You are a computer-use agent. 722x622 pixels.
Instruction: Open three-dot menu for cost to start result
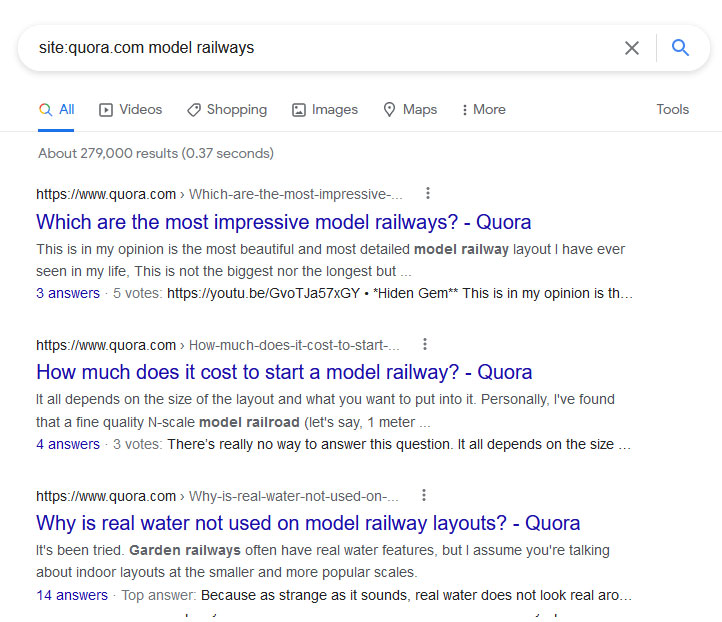tap(425, 344)
